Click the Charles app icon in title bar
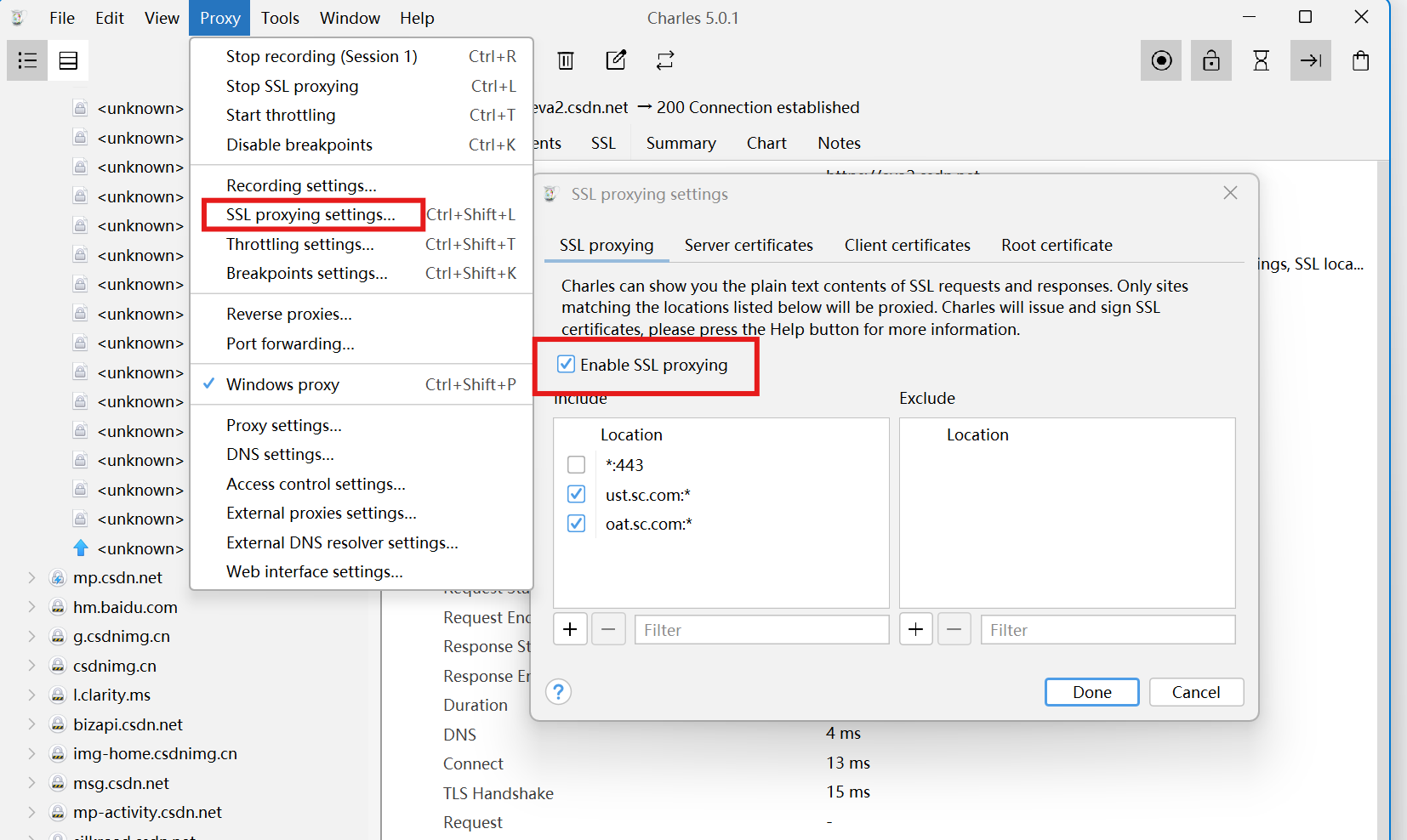The image size is (1407, 840). (17, 18)
